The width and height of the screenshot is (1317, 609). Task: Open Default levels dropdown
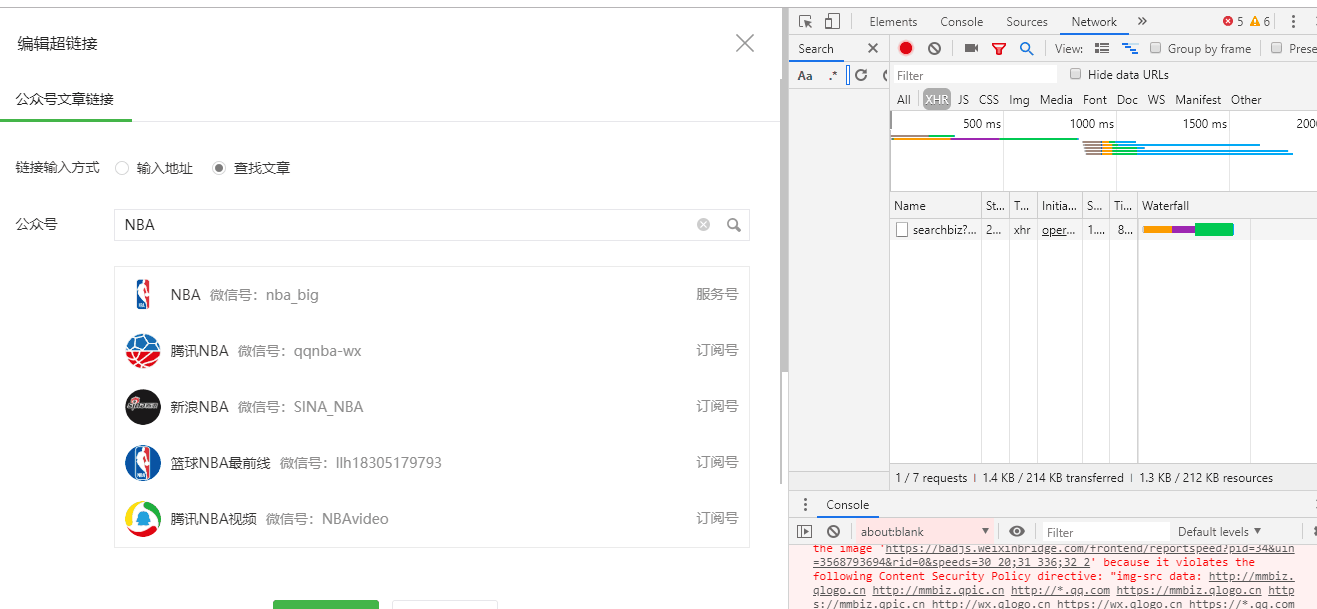pos(1220,532)
